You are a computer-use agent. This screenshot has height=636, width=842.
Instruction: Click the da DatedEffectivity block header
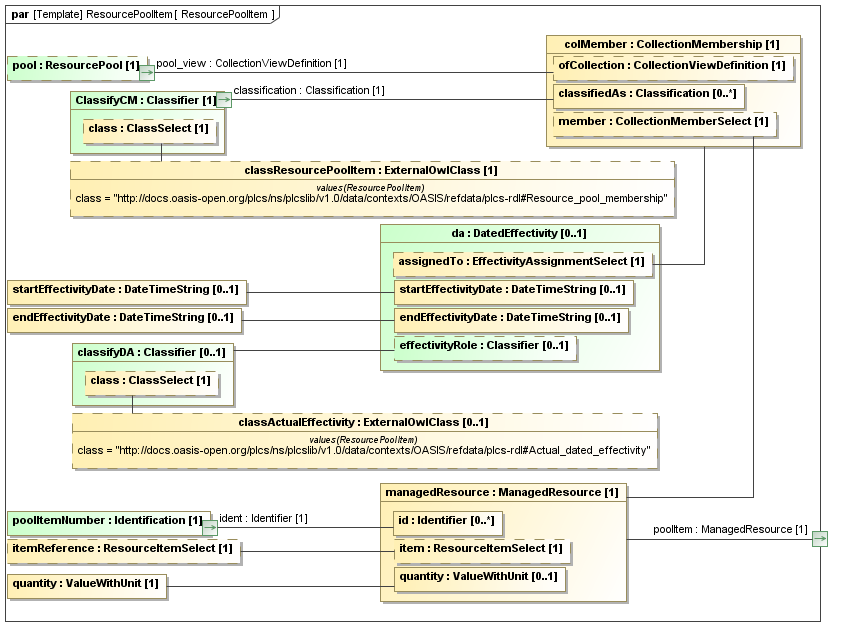[519, 233]
